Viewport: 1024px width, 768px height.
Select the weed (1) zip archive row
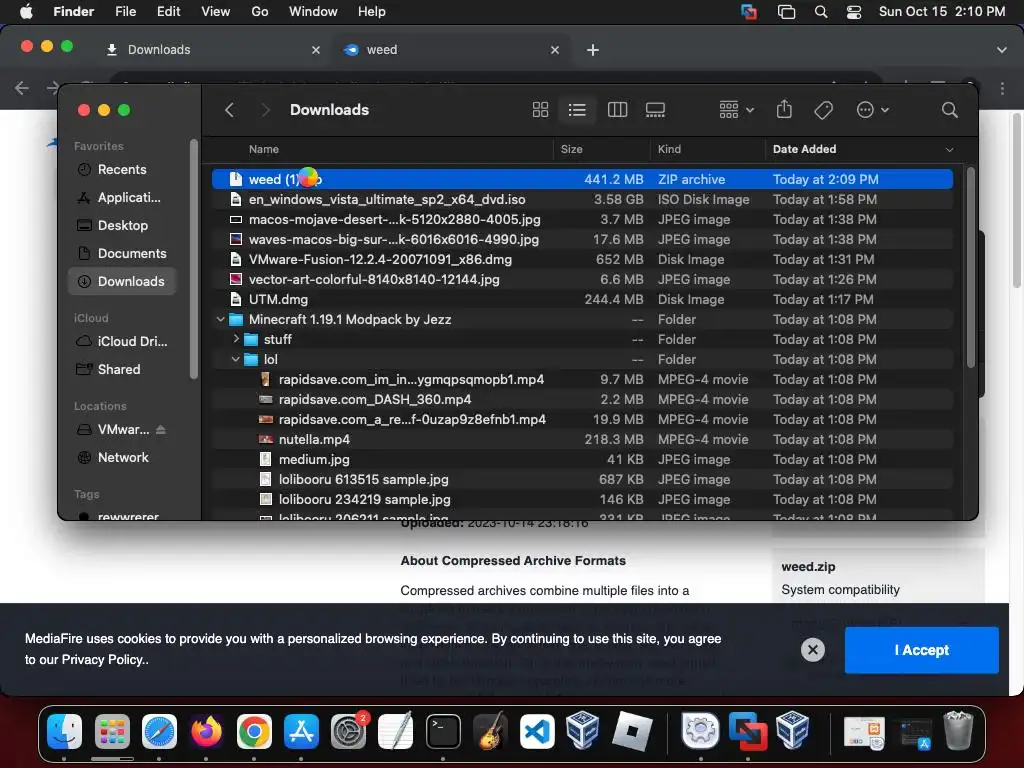pos(582,179)
